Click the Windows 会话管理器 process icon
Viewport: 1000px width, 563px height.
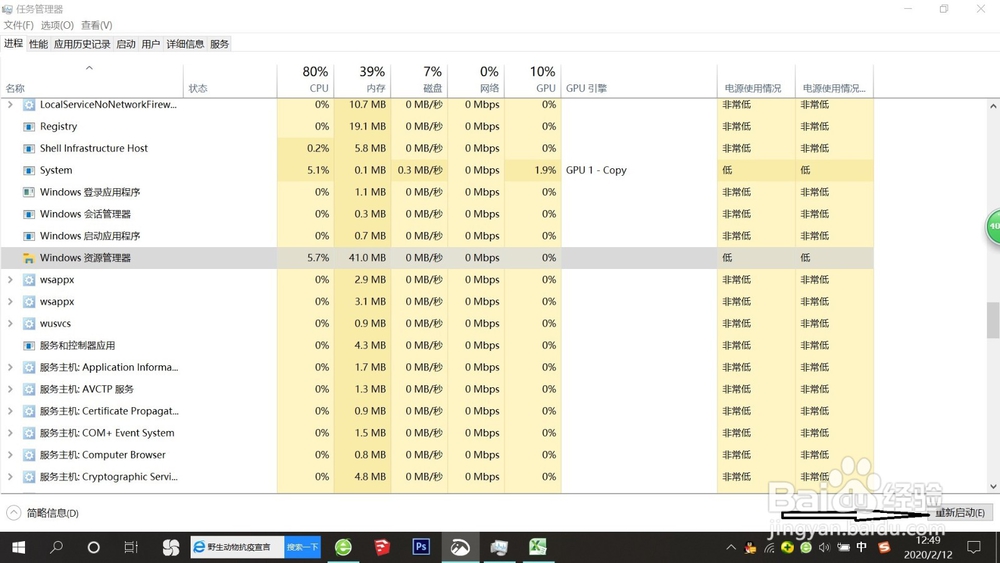point(29,214)
